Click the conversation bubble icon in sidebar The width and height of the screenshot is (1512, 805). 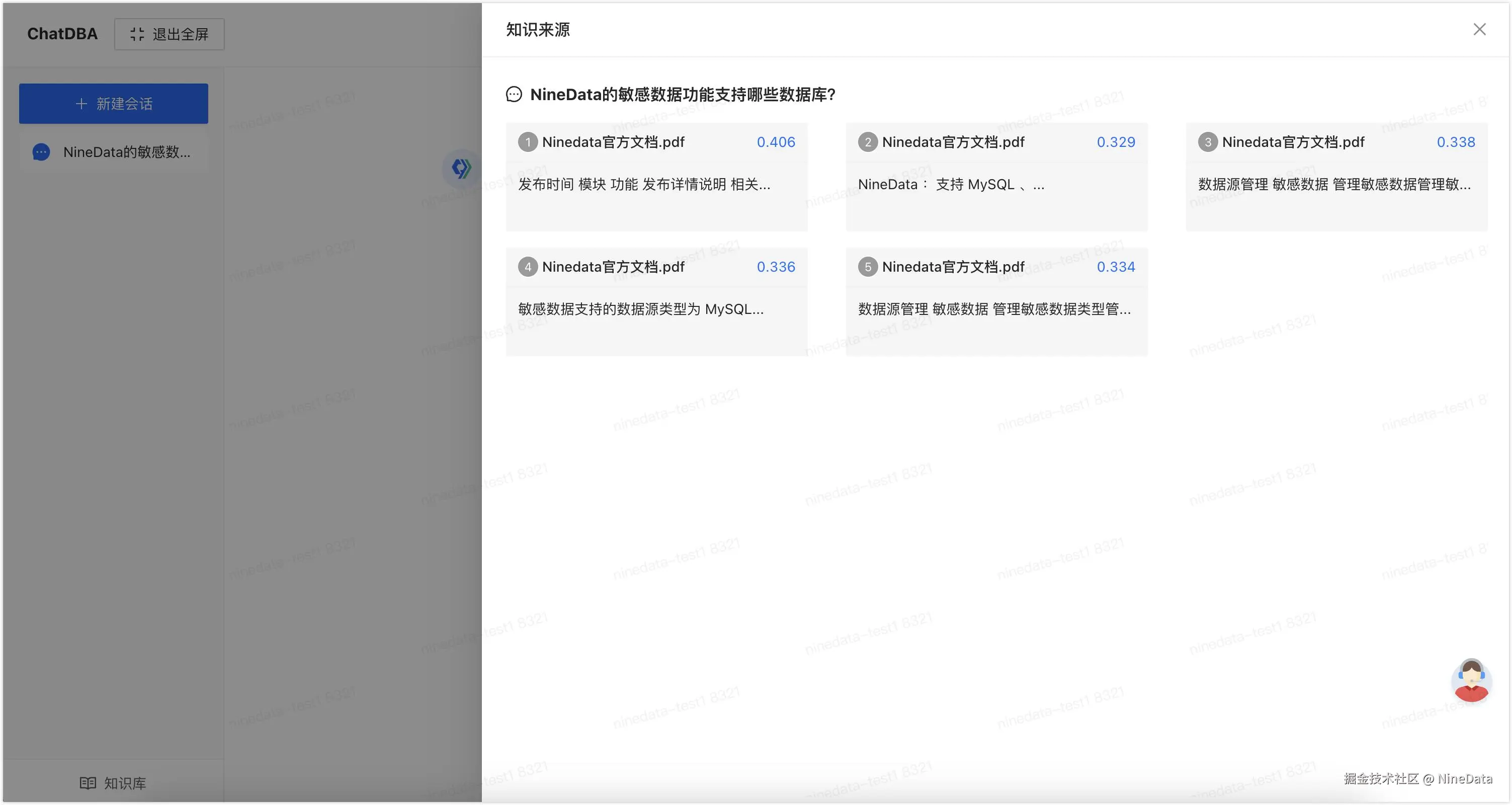click(x=41, y=152)
